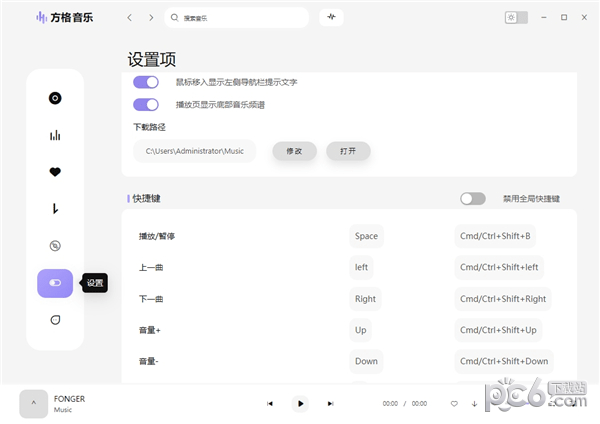Edit Cmd/Ctrl+Shift+left global shortcut
Screen dimensions: 600x424
coord(499,267)
